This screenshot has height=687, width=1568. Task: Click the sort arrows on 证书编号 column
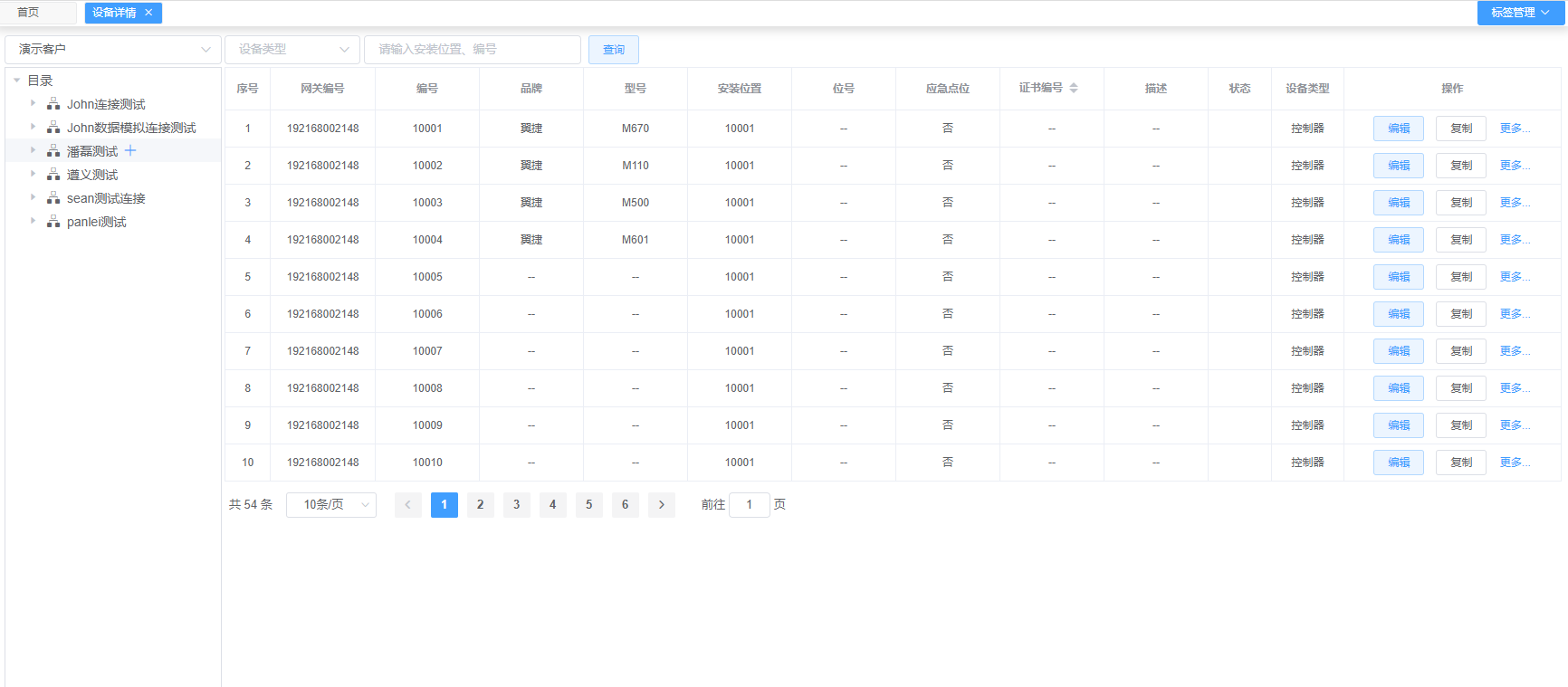pyautogui.click(x=1074, y=88)
